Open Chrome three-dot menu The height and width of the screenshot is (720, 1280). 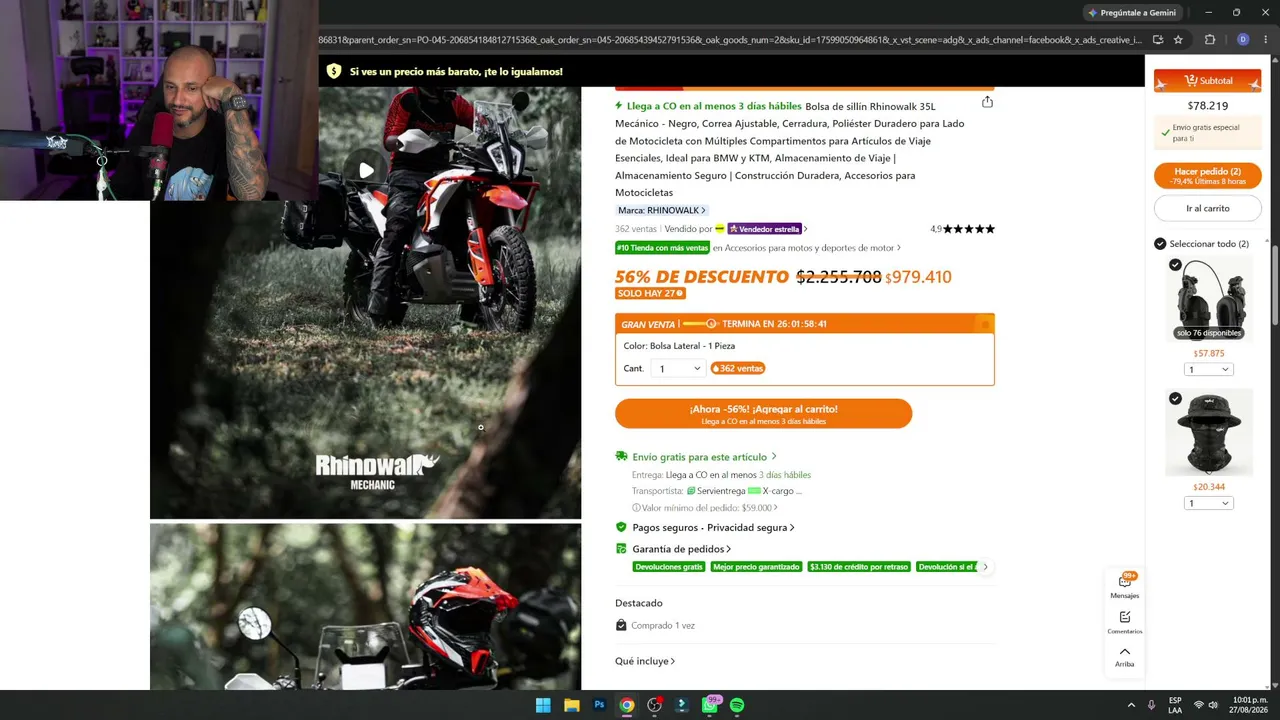click(x=1266, y=40)
